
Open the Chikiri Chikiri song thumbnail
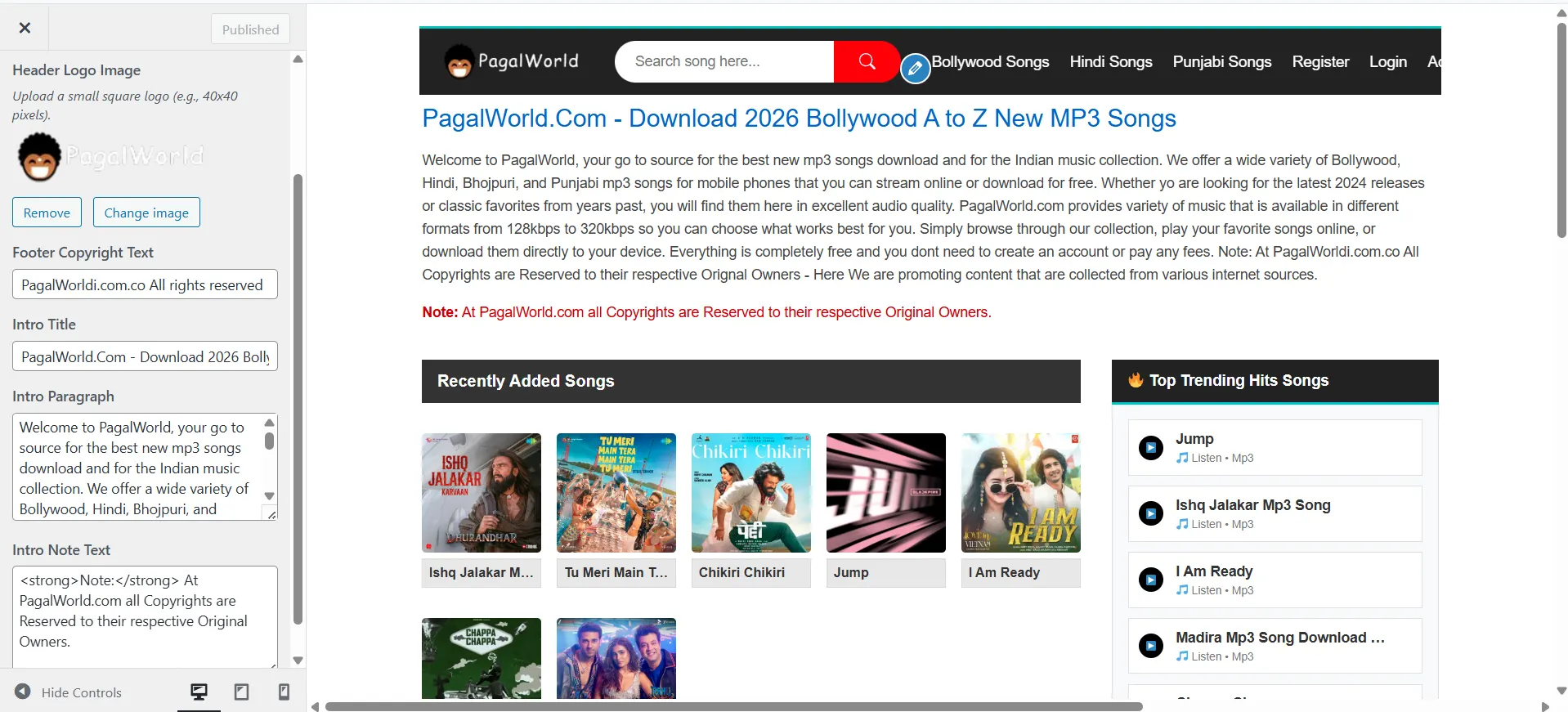(x=750, y=493)
